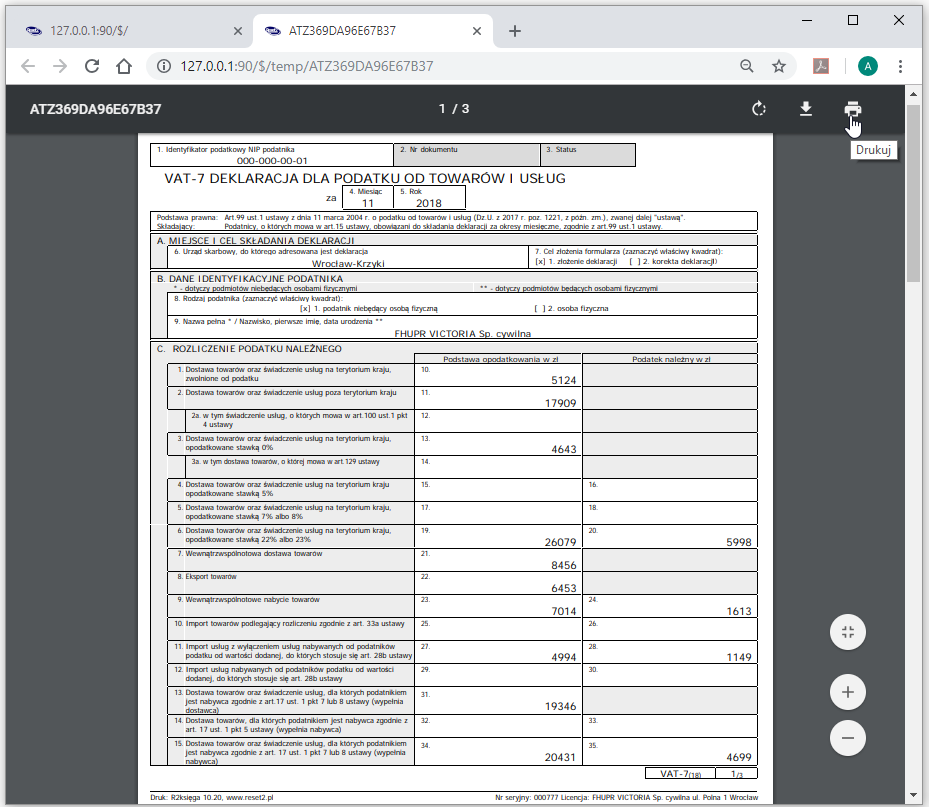Click the row label 8. Eksport towarów
Viewport: 929px width, 807px height.
pos(207,577)
